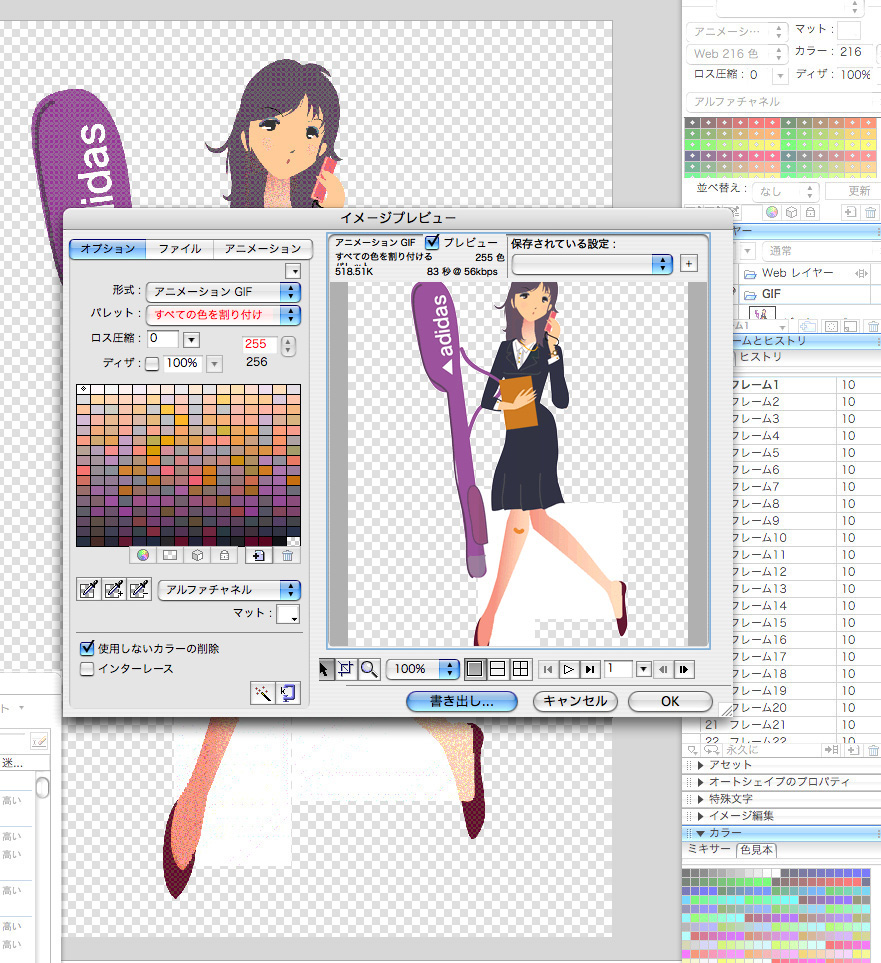
Task: Play the animation preview
Action: [x=568, y=669]
